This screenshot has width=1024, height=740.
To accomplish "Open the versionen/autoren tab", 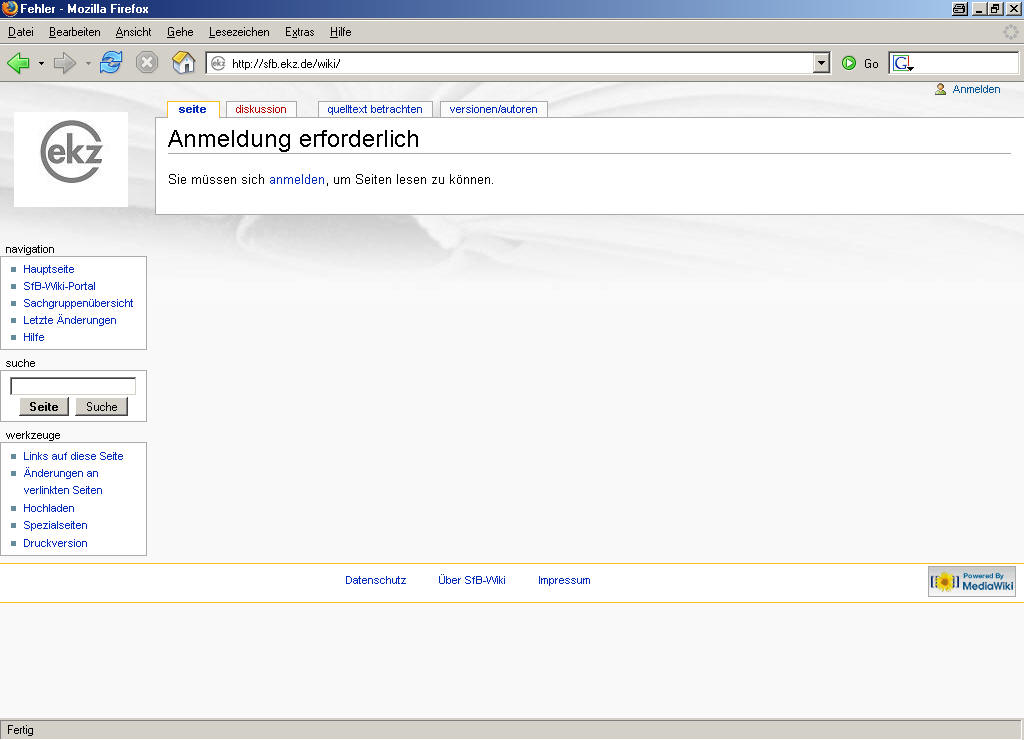I will [x=493, y=109].
